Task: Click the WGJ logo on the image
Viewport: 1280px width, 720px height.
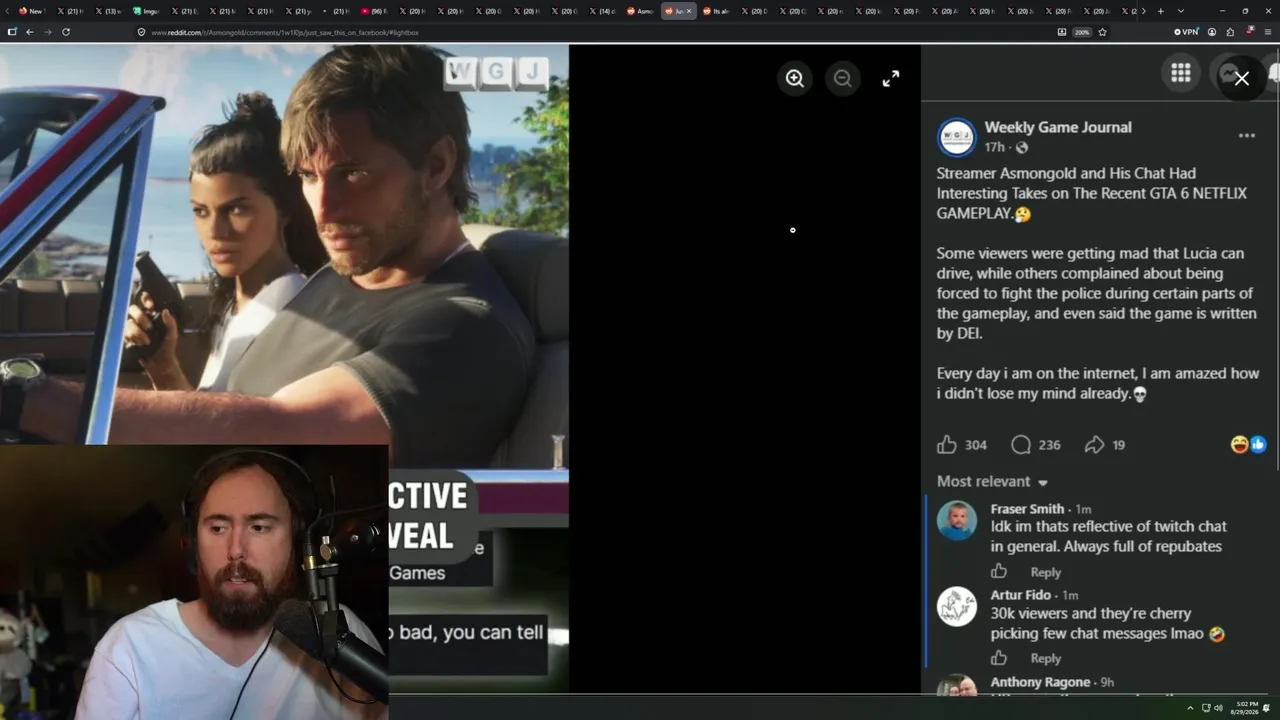Action: pos(496,72)
